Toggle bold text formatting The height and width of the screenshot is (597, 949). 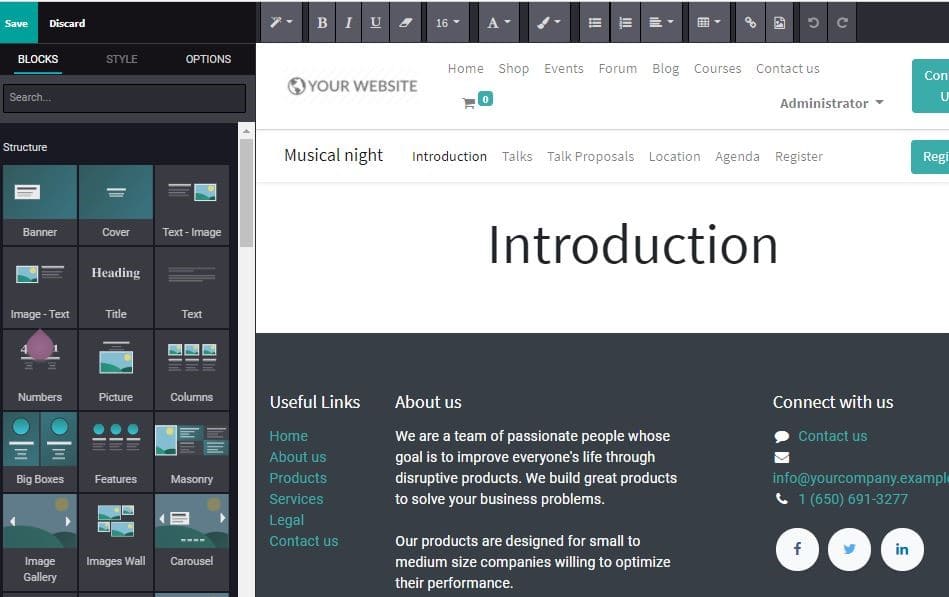(x=322, y=23)
